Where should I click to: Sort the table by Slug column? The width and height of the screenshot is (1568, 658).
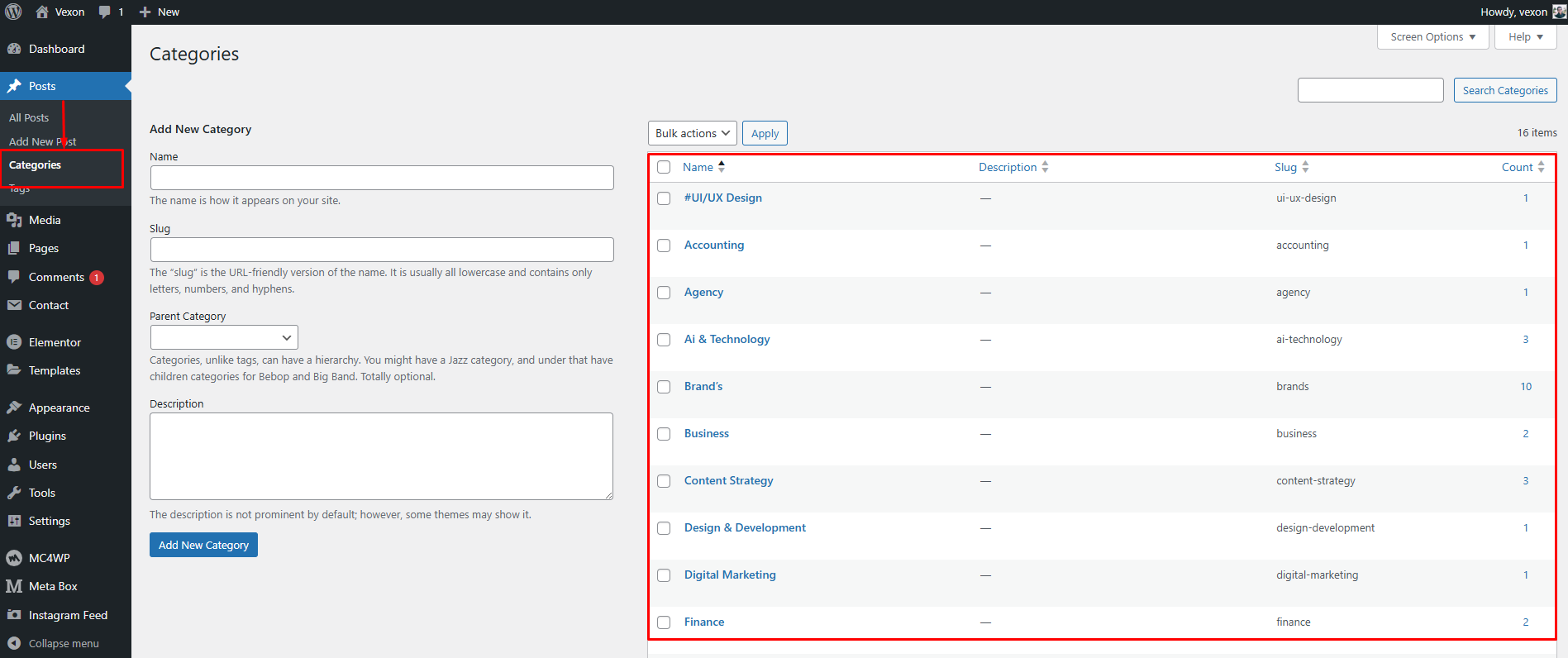(1292, 167)
